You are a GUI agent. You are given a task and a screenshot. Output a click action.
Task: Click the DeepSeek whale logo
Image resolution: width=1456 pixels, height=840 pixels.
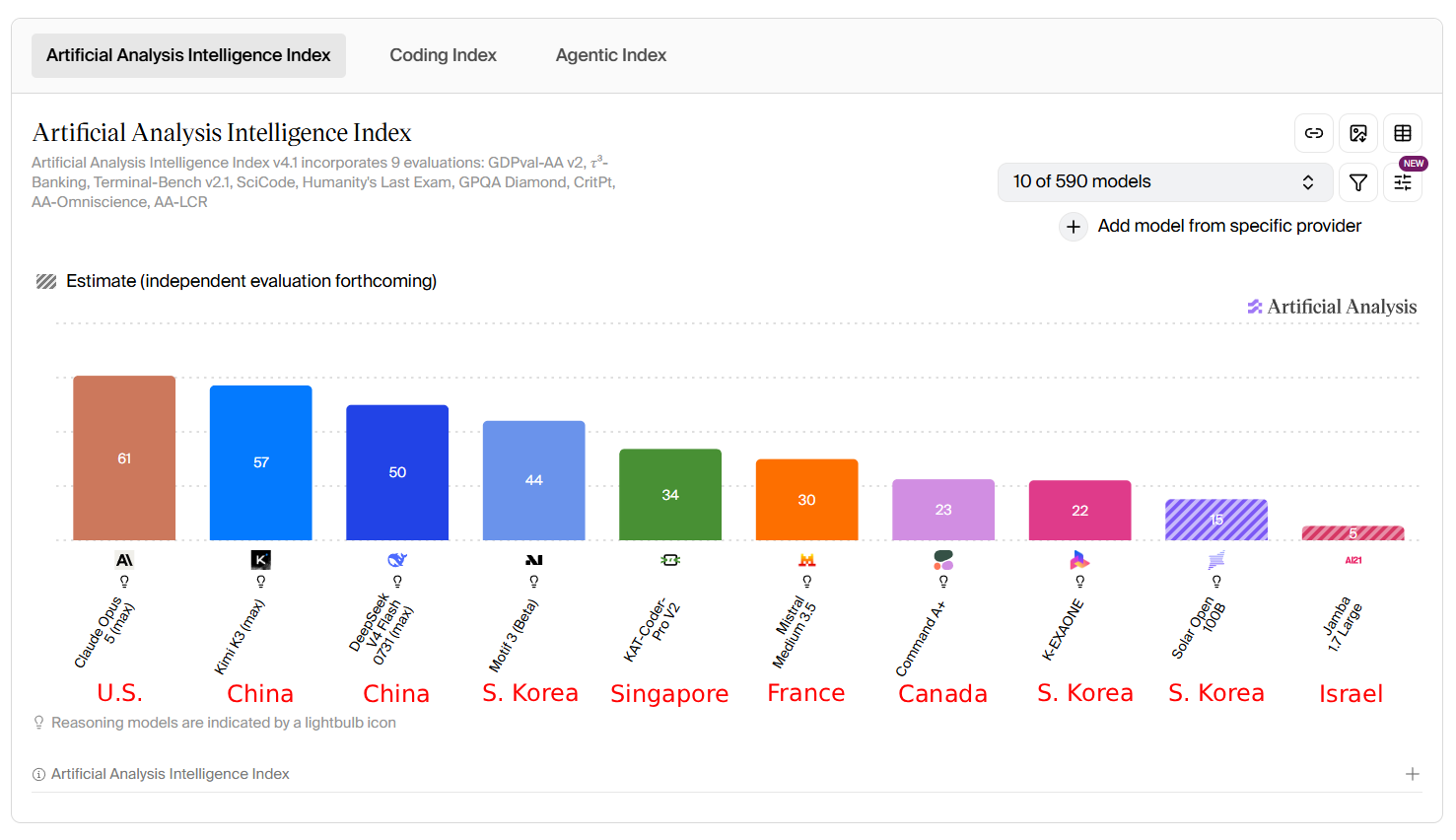coord(397,560)
